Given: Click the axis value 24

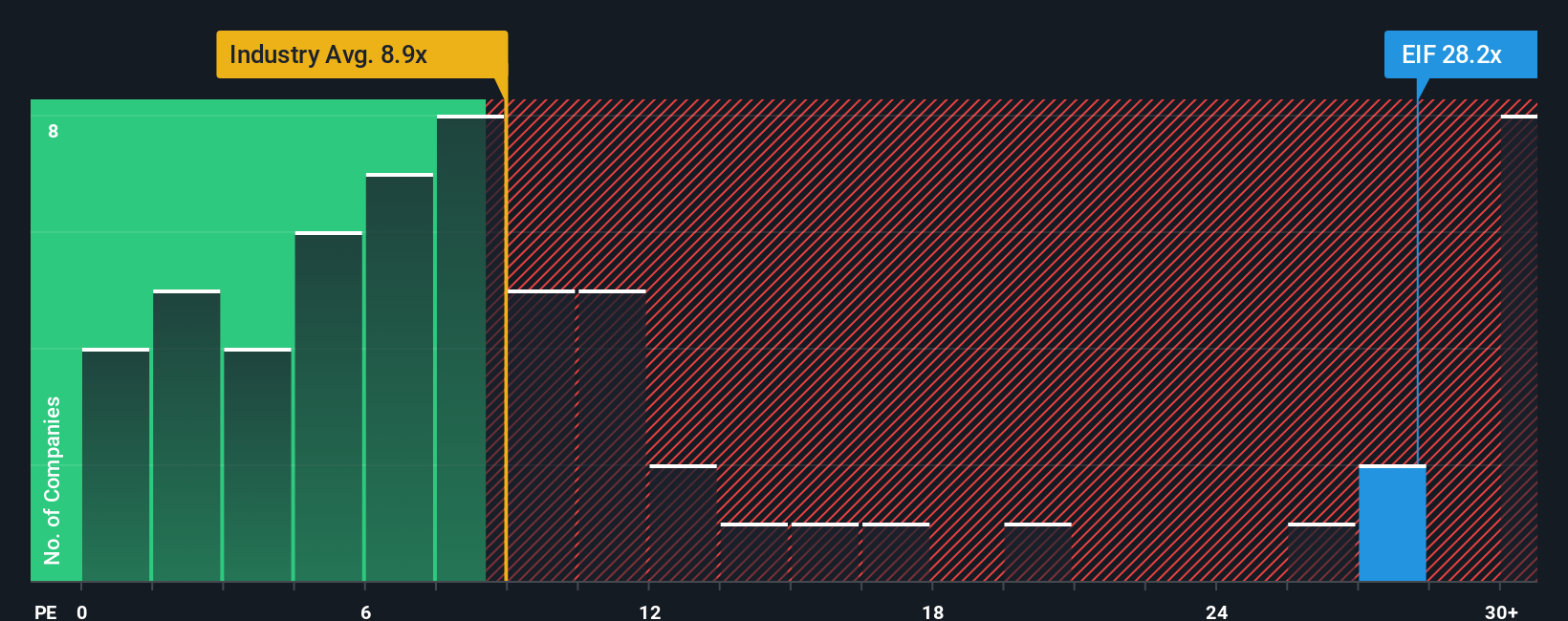Looking at the screenshot, I should tap(1216, 611).
